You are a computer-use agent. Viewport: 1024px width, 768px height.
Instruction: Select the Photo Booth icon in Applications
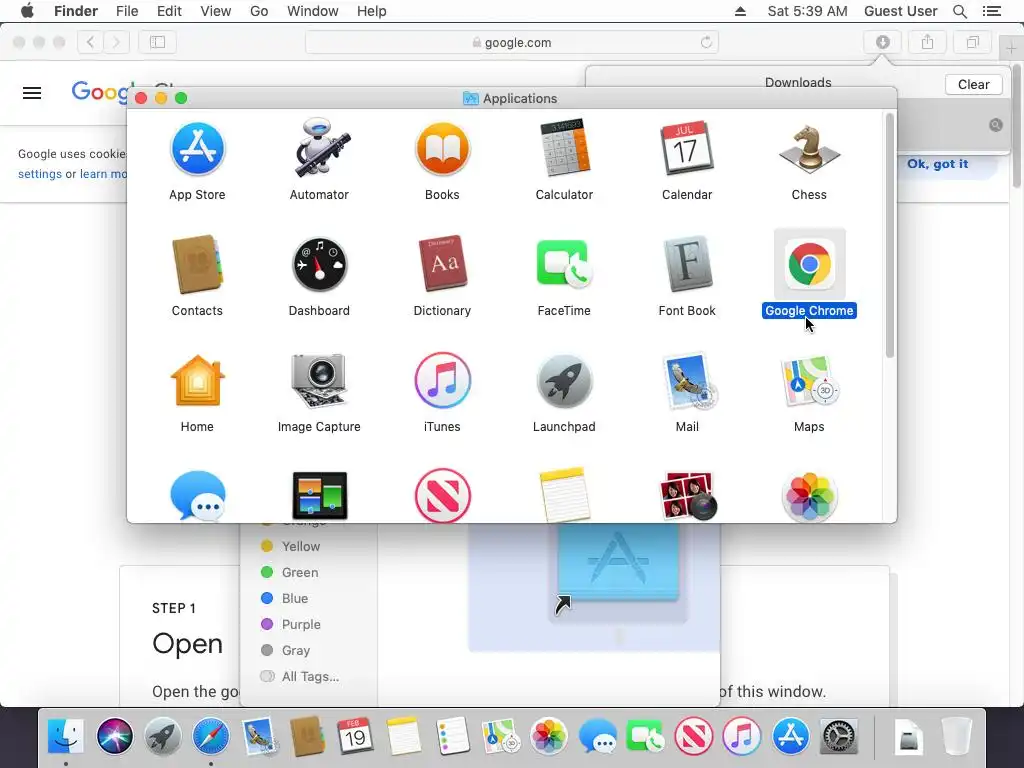(689, 496)
